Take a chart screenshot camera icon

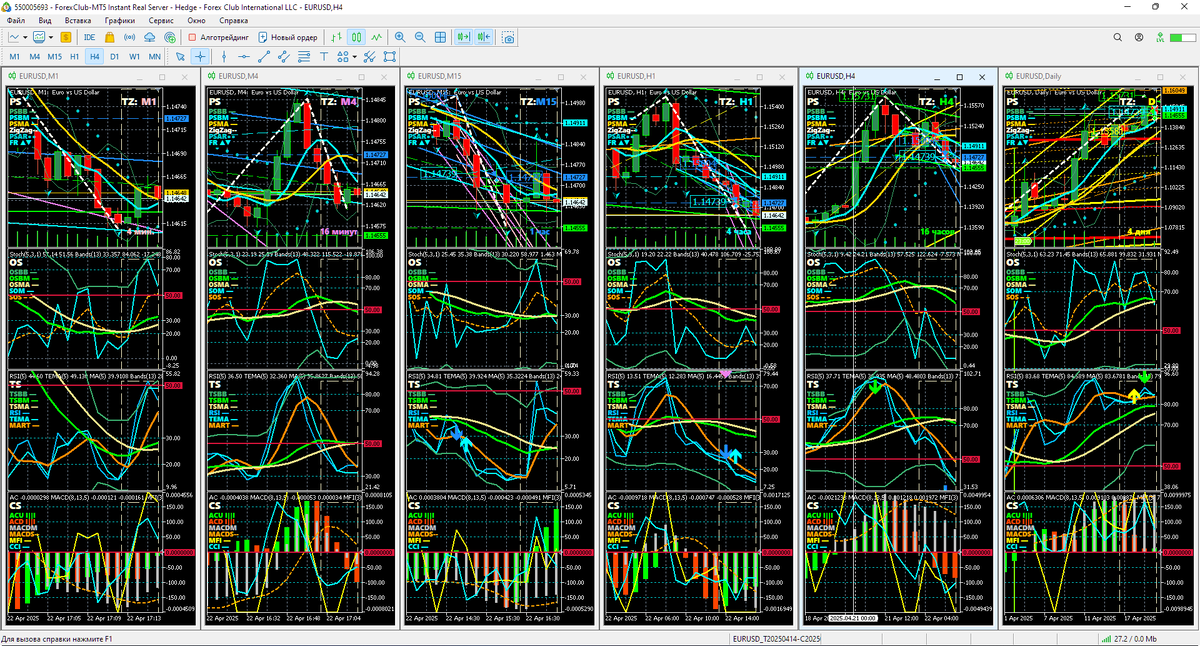click(x=509, y=37)
